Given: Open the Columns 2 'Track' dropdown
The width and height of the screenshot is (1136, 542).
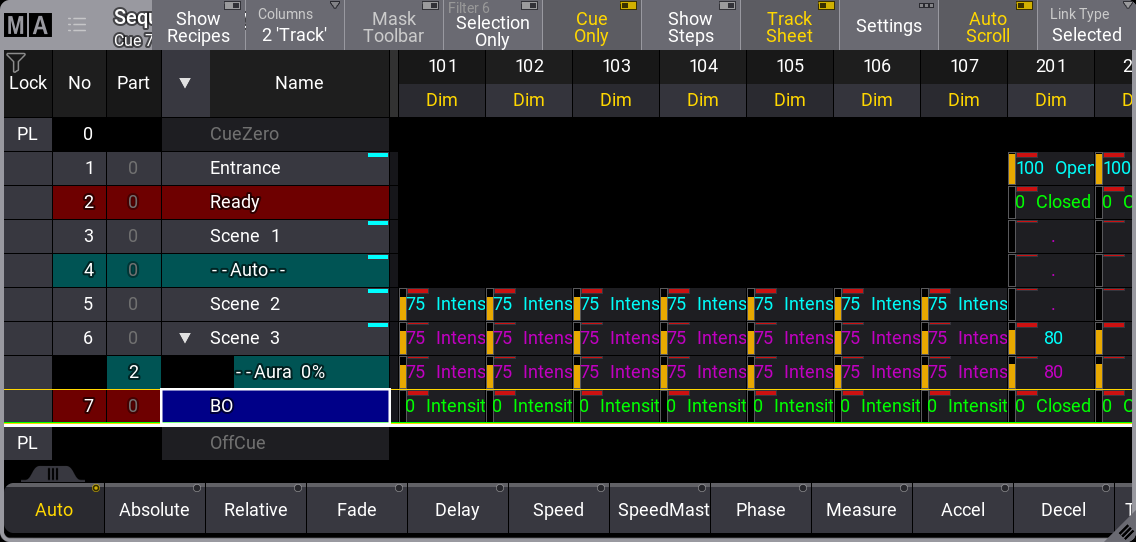Looking at the screenshot, I should pos(297,26).
